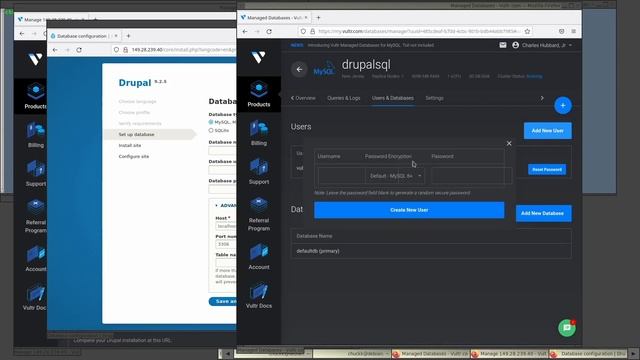640x360 pixels.
Task: Go back in Drupal Database configuration window
Action: click(55, 50)
